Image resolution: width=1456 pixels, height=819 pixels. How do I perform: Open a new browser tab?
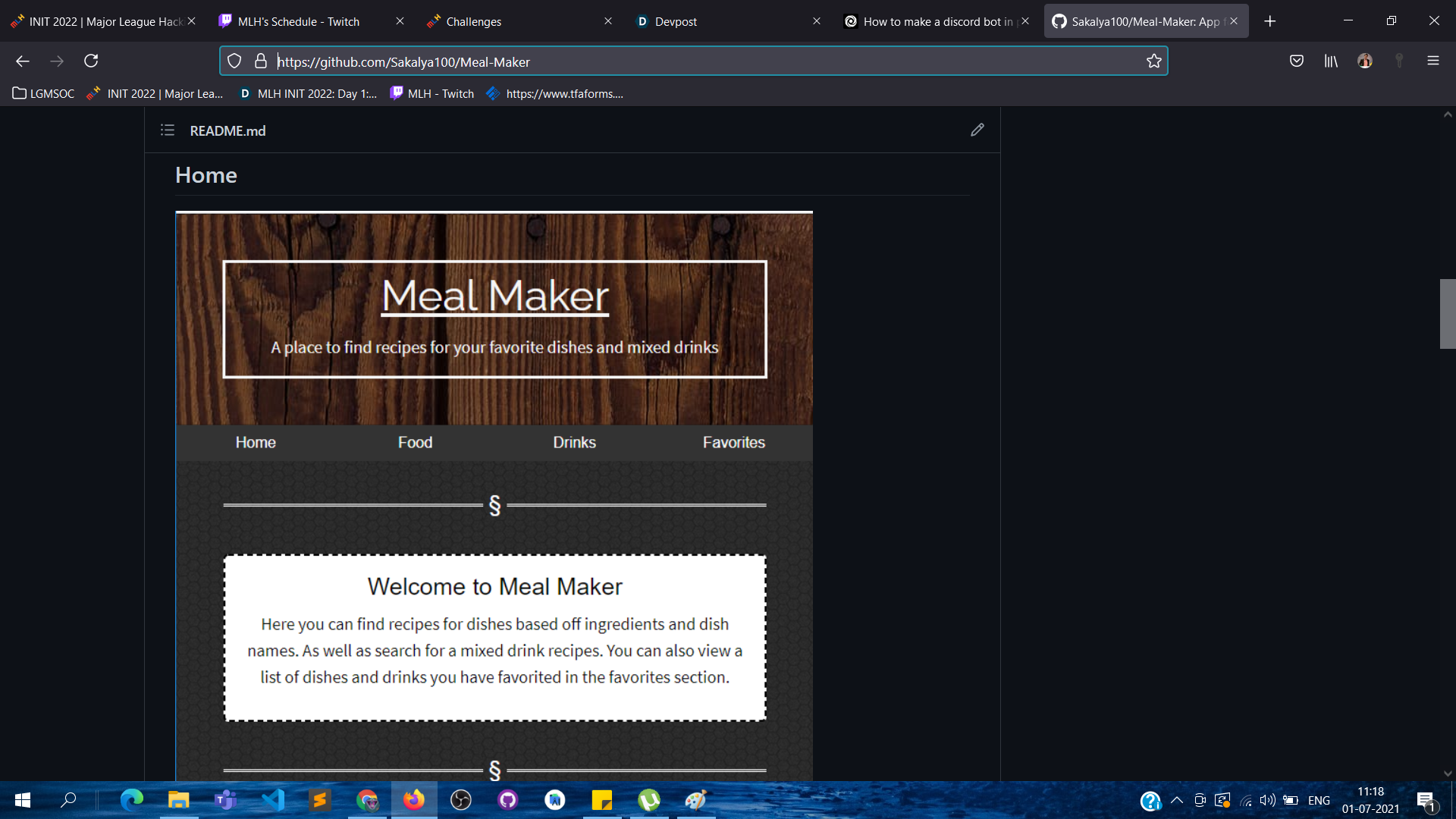(1270, 21)
